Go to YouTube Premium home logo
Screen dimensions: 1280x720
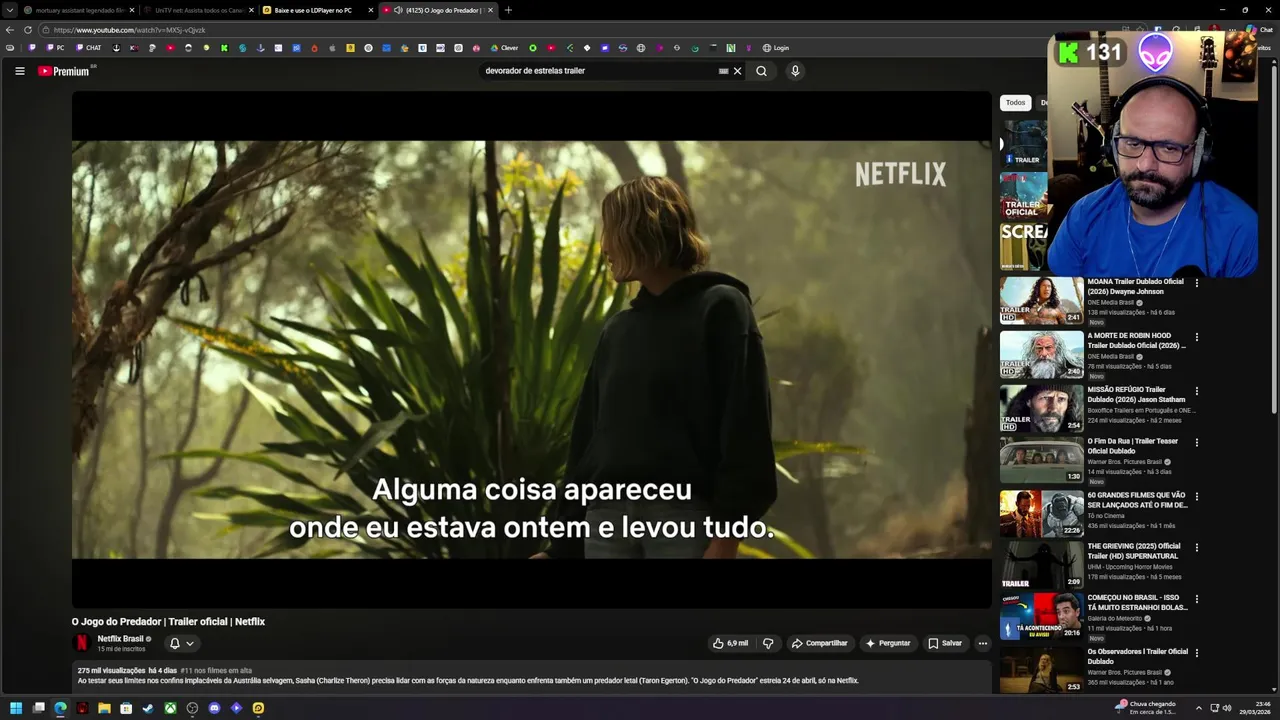pos(66,71)
